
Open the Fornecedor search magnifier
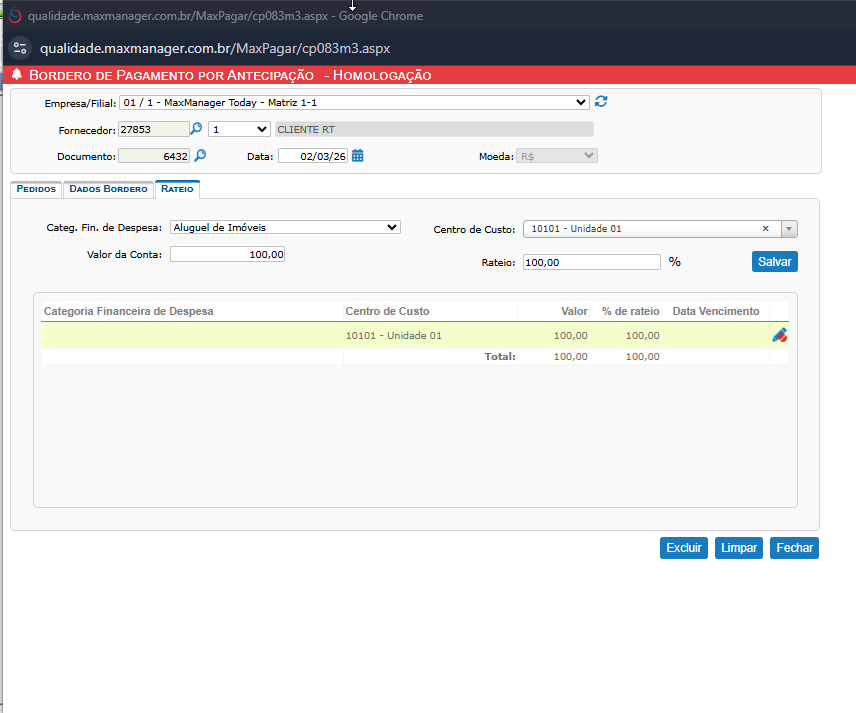(x=197, y=129)
